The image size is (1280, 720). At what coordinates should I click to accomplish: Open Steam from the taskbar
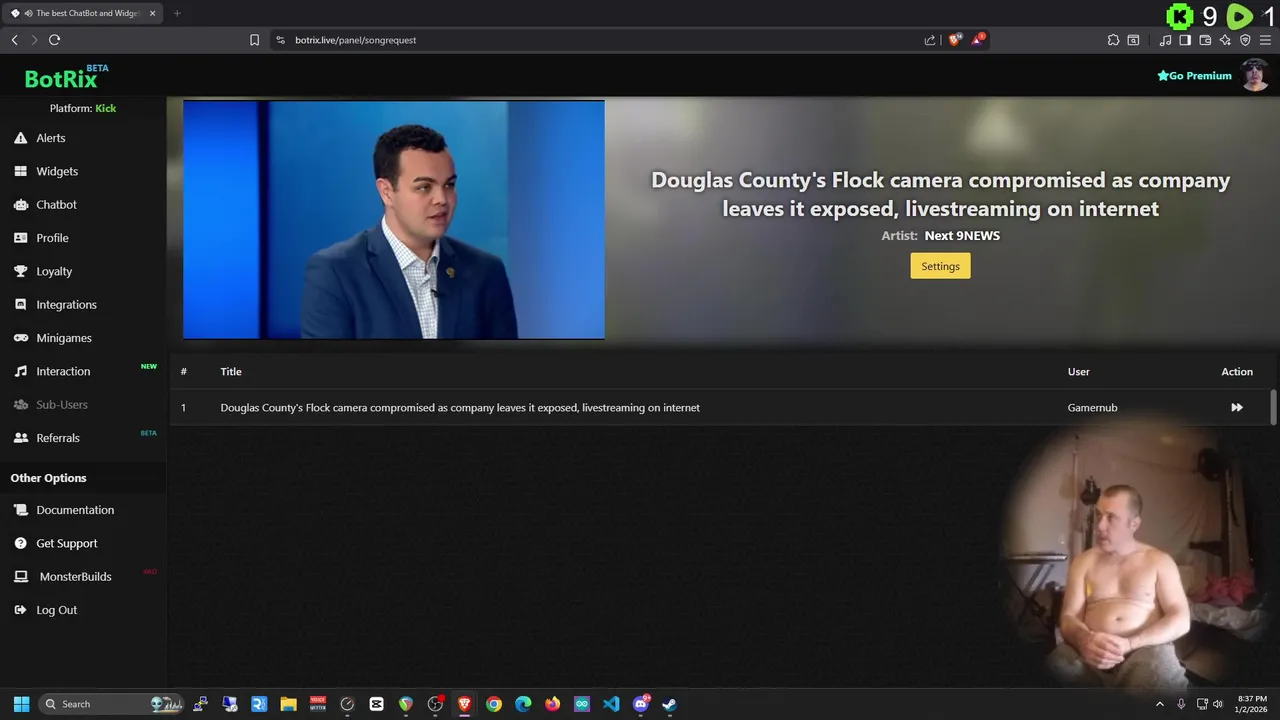[x=669, y=704]
